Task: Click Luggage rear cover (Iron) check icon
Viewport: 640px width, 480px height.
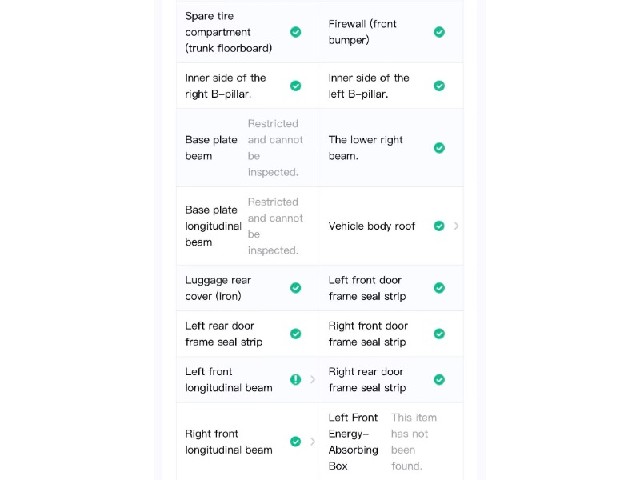Action: point(296,288)
